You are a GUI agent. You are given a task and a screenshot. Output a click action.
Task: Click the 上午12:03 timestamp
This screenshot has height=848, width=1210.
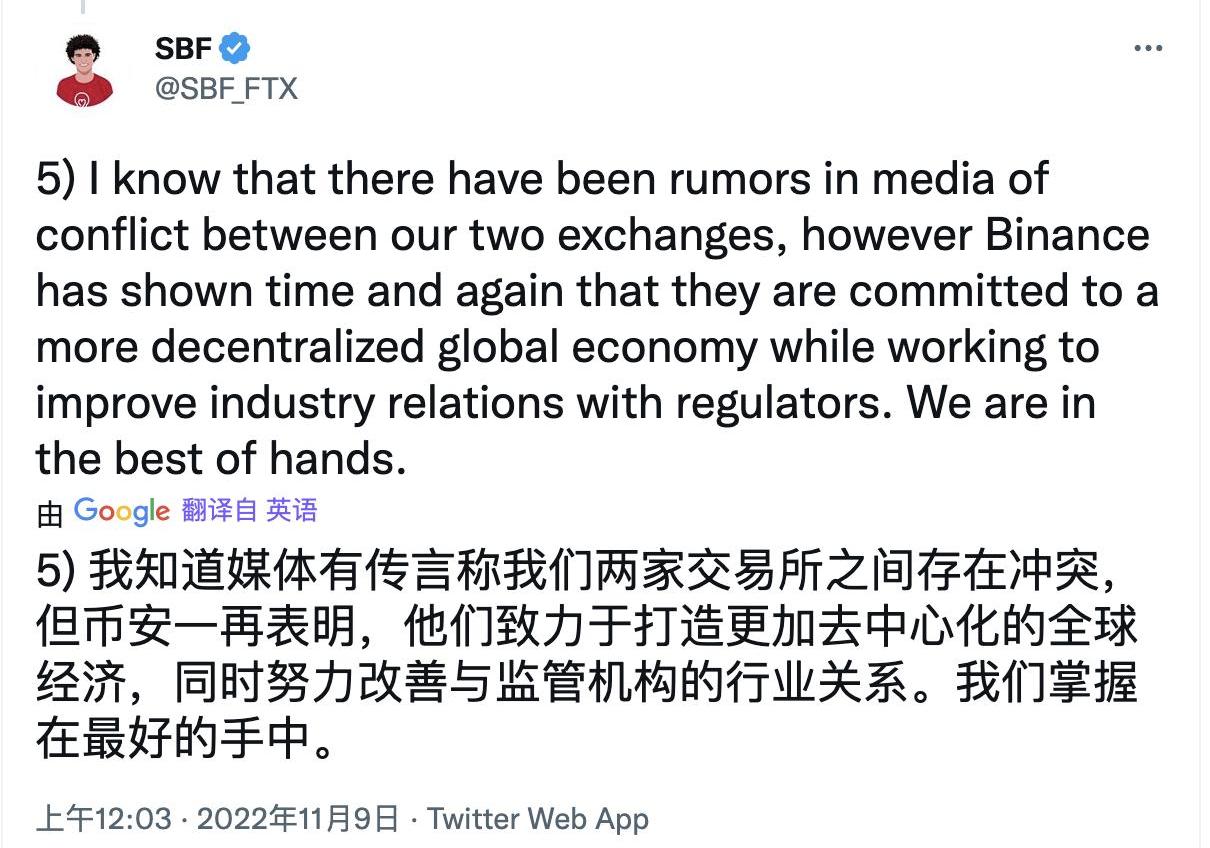(x=104, y=819)
